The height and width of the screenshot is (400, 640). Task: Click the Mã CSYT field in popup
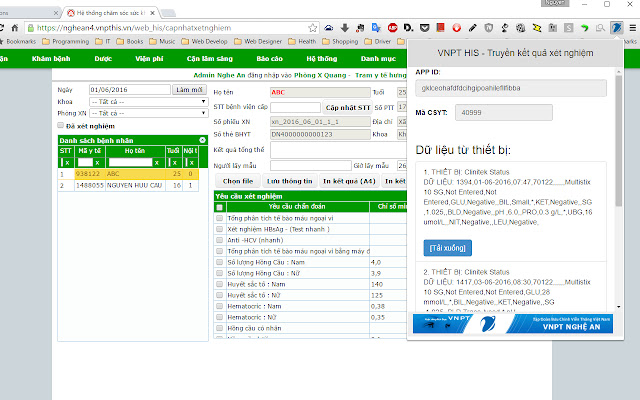504,112
